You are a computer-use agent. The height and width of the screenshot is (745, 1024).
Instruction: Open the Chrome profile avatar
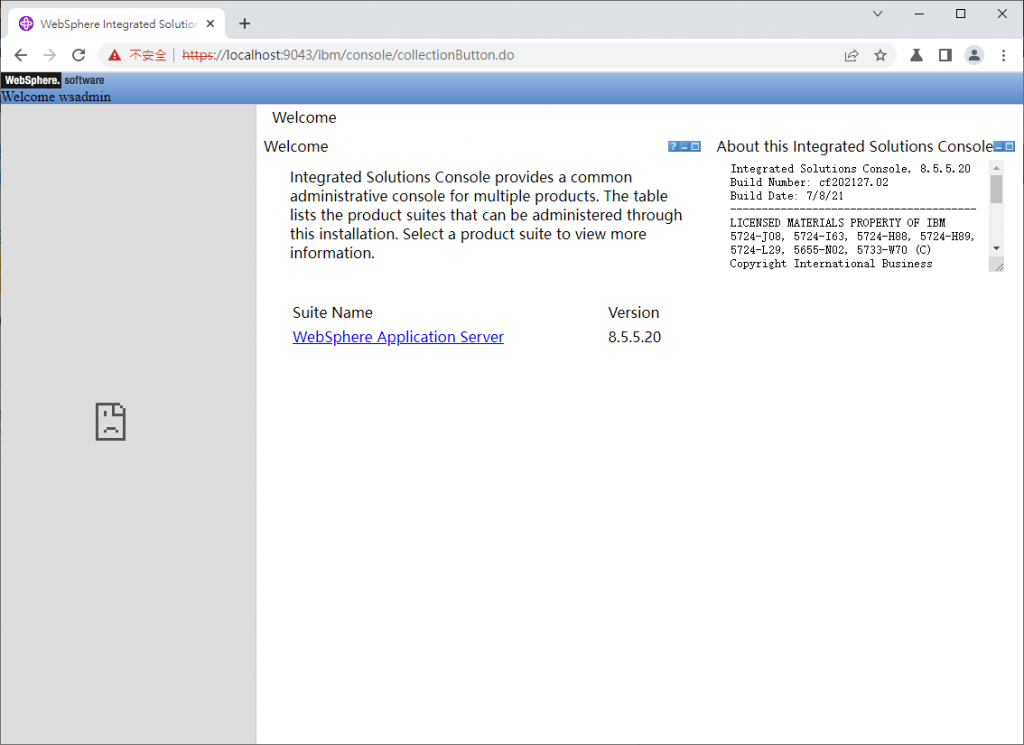[974, 55]
